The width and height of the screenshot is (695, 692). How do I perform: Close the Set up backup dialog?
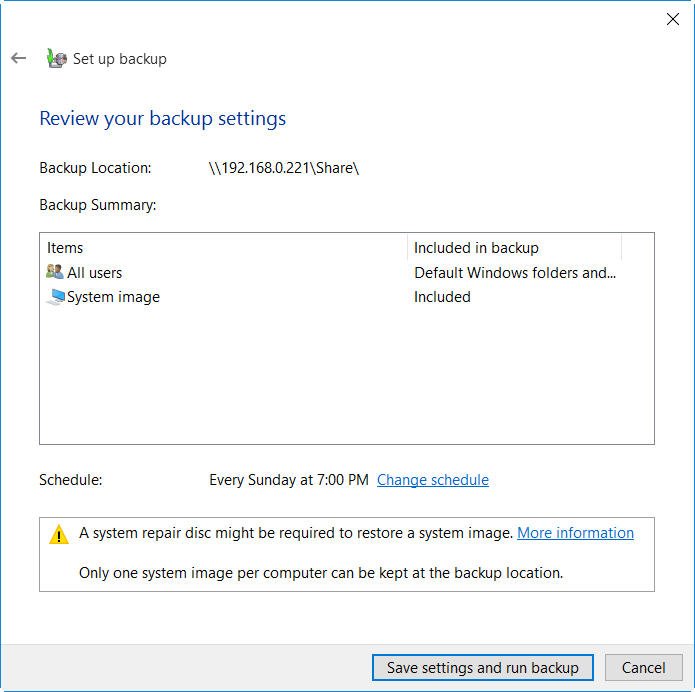click(672, 19)
